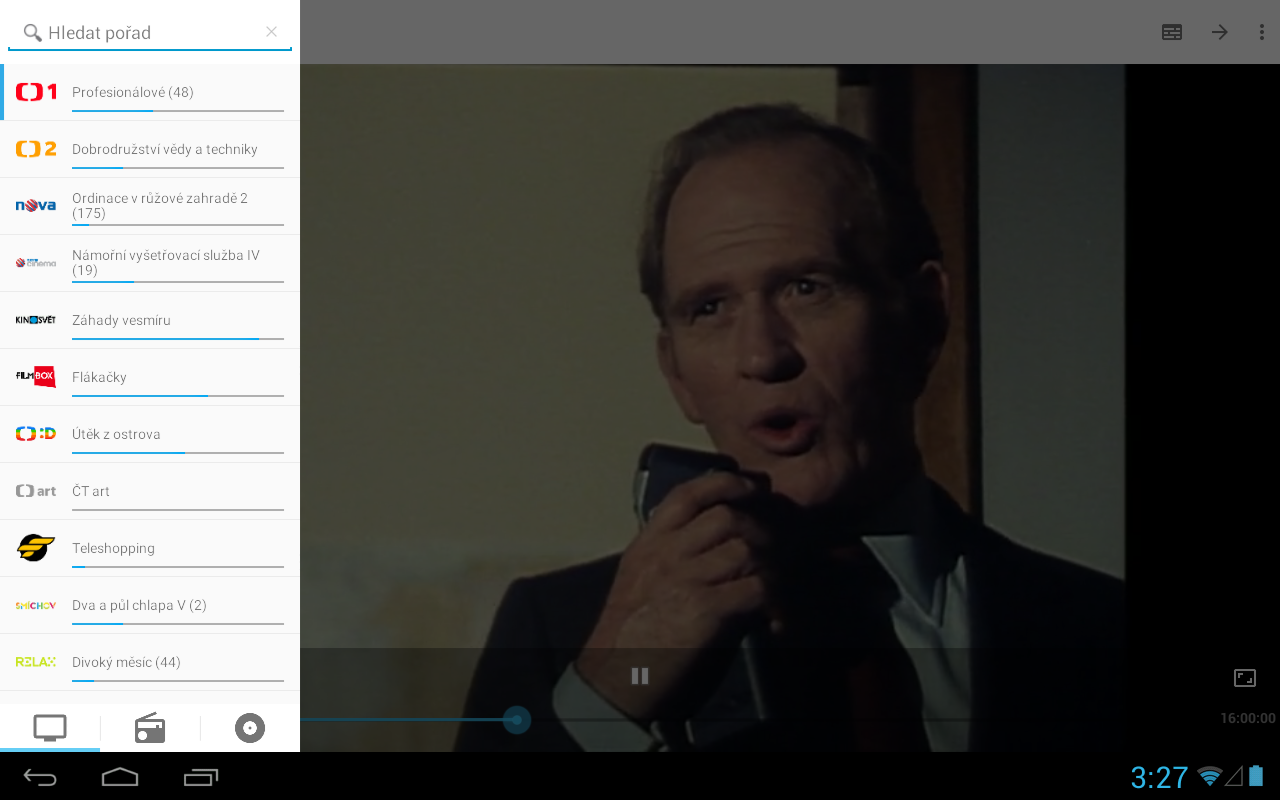Select ČT :D channel Útěk z ostrova

[x=150, y=434]
